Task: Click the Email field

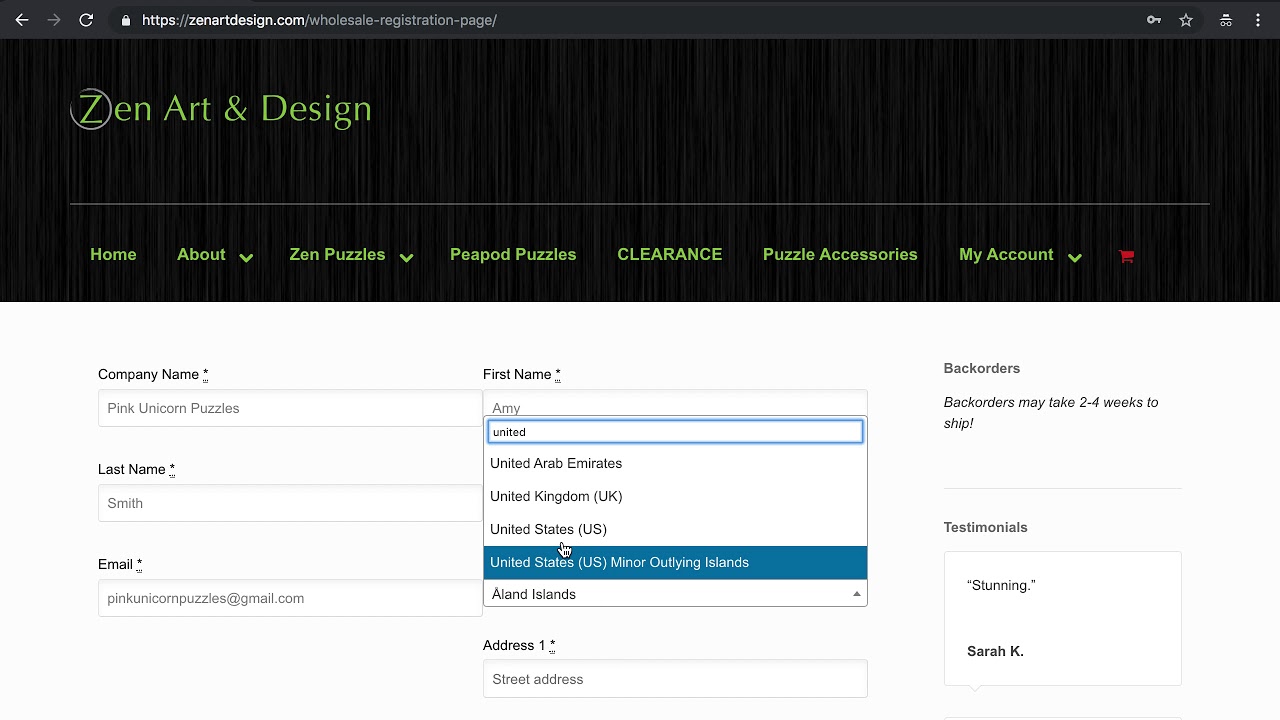Action: [290, 598]
